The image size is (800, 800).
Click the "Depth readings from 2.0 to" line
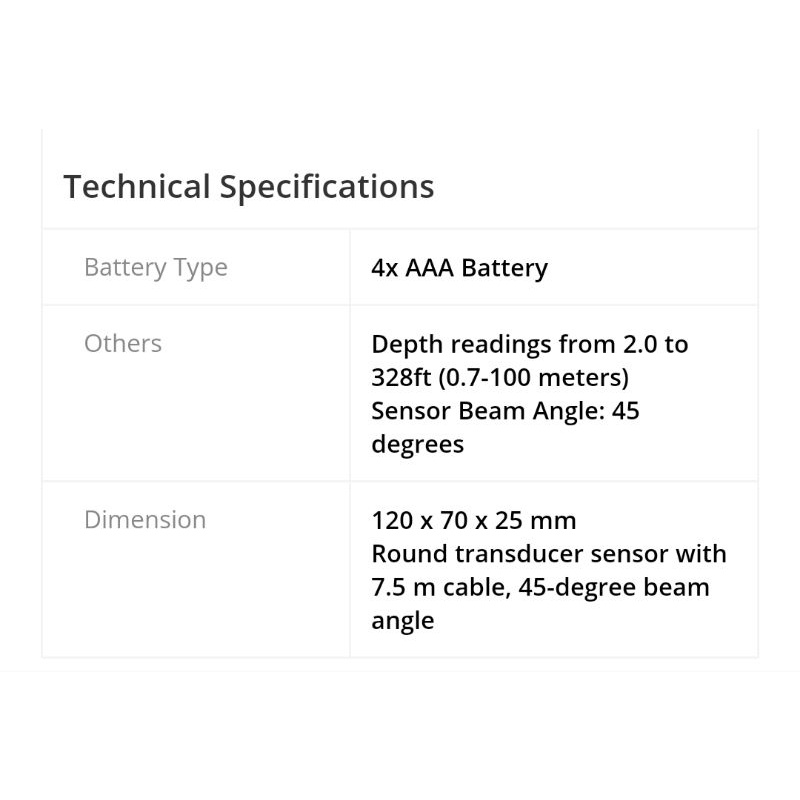pos(529,345)
